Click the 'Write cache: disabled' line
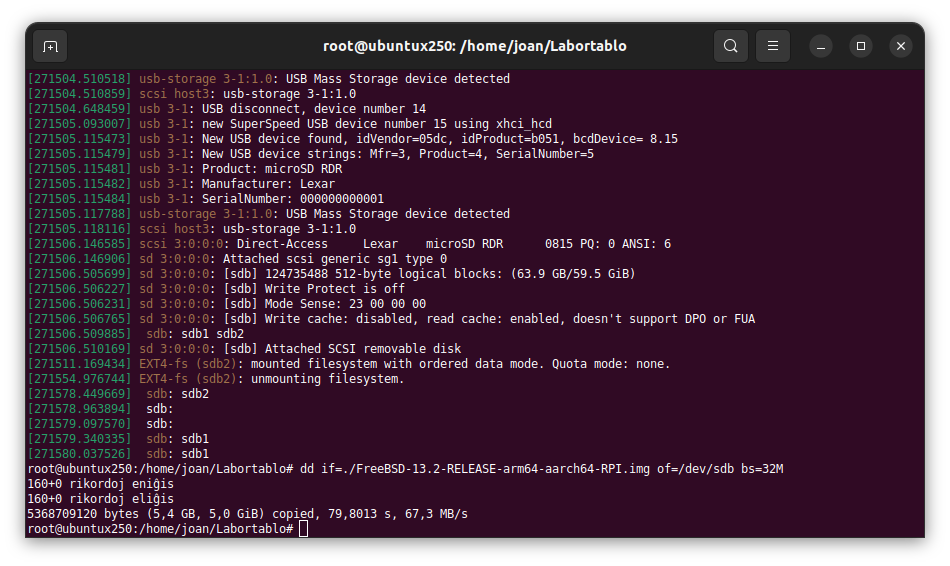This screenshot has width=950, height=566. pos(391,319)
